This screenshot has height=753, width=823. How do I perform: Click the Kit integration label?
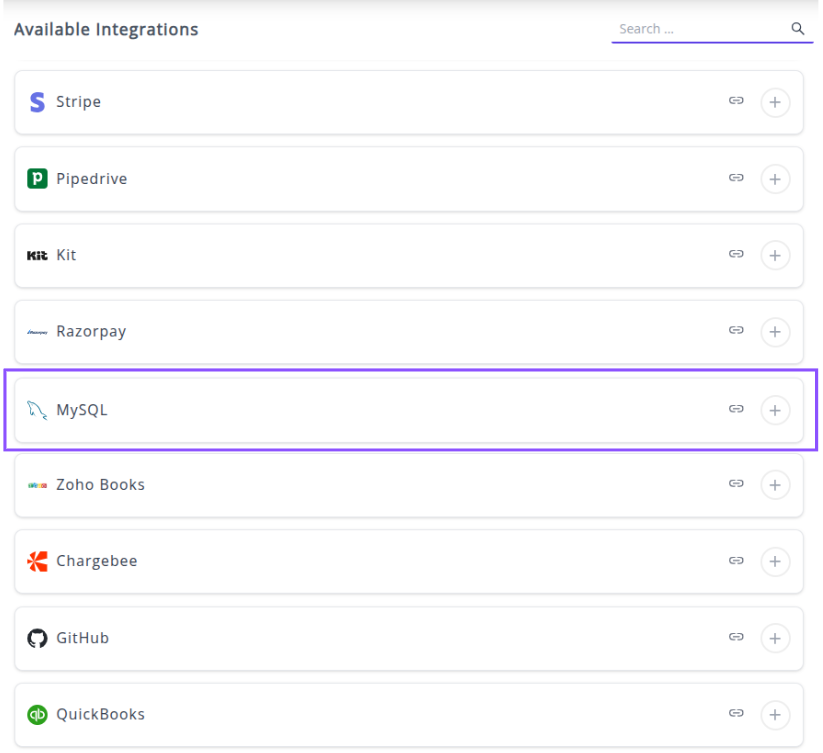tap(66, 255)
